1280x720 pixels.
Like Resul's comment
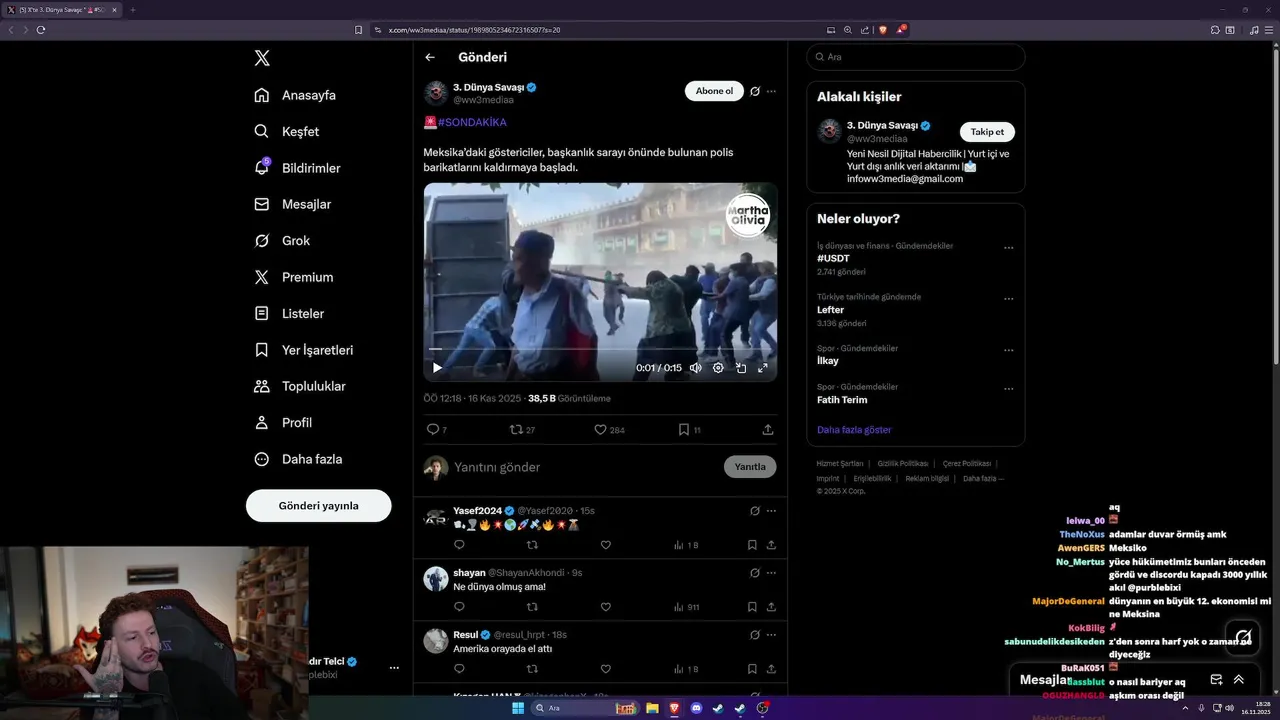click(606, 669)
